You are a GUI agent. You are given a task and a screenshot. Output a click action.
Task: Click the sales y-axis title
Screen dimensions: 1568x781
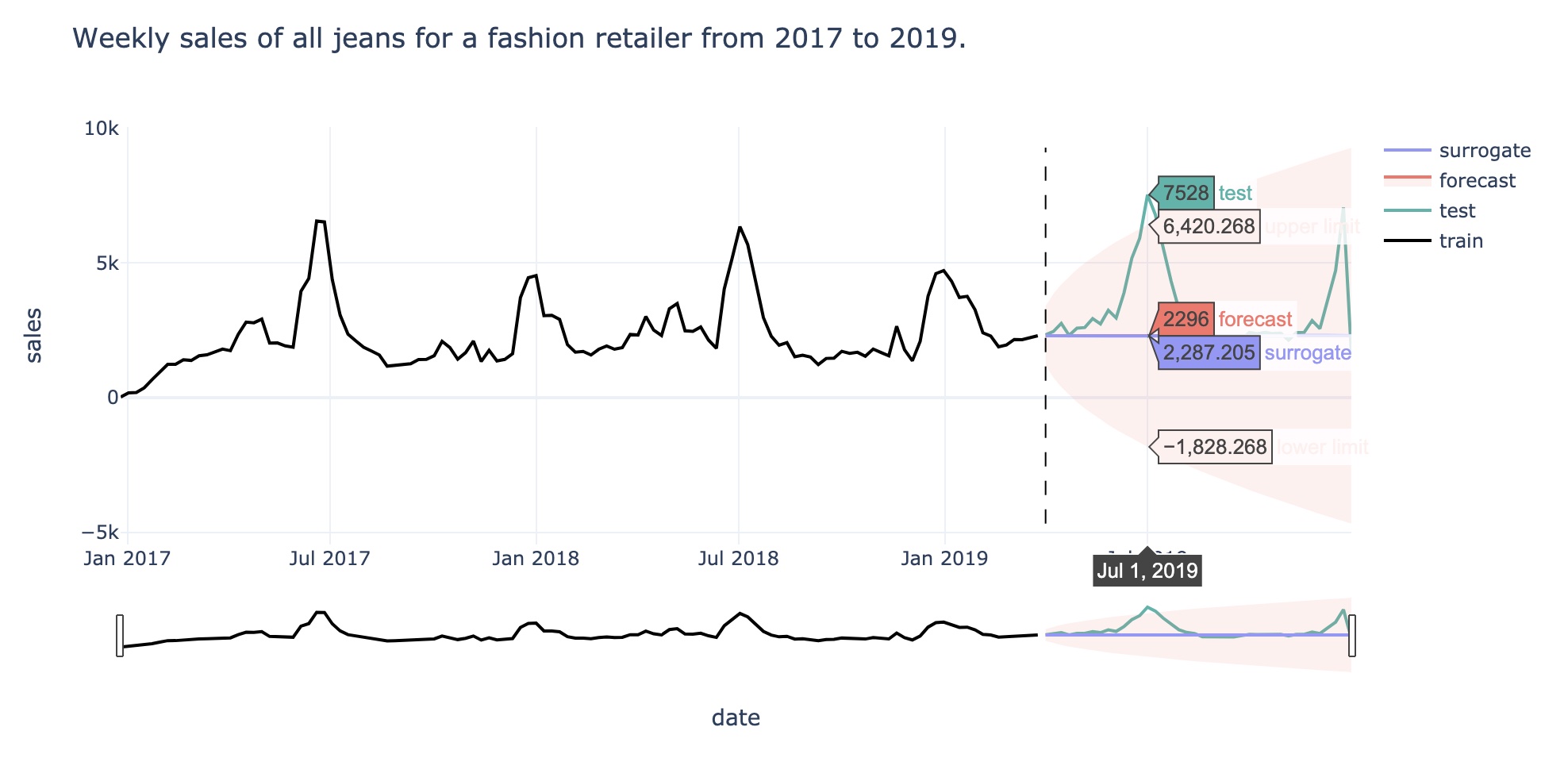click(x=33, y=336)
